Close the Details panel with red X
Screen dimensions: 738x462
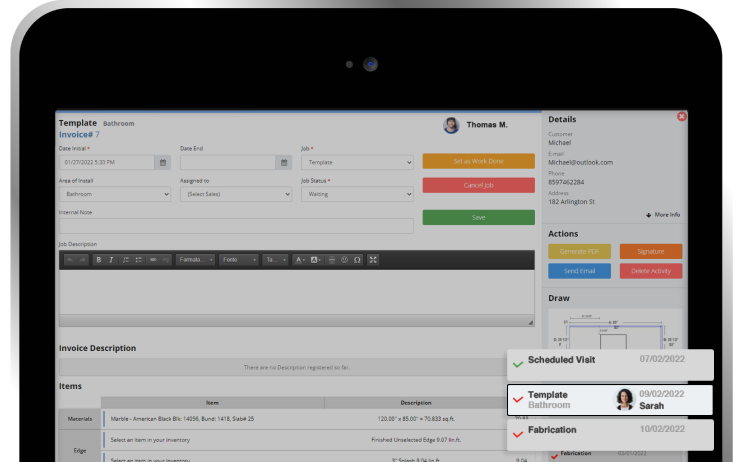pos(682,117)
